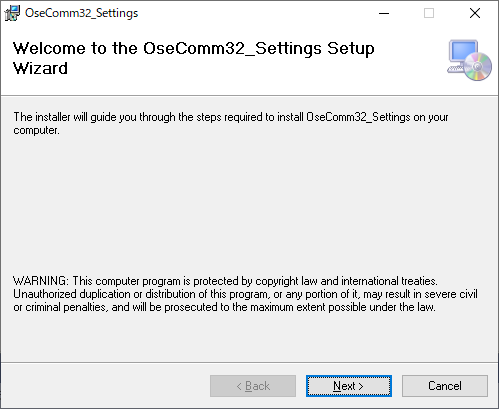Click the blue monitor in the banner image
Viewport: 499px width, 409px height.
tap(463, 52)
